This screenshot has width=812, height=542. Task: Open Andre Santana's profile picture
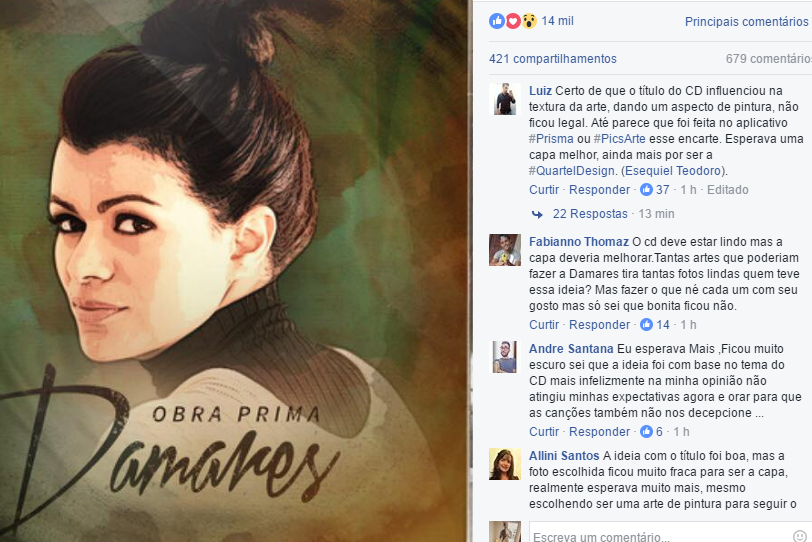[504, 357]
